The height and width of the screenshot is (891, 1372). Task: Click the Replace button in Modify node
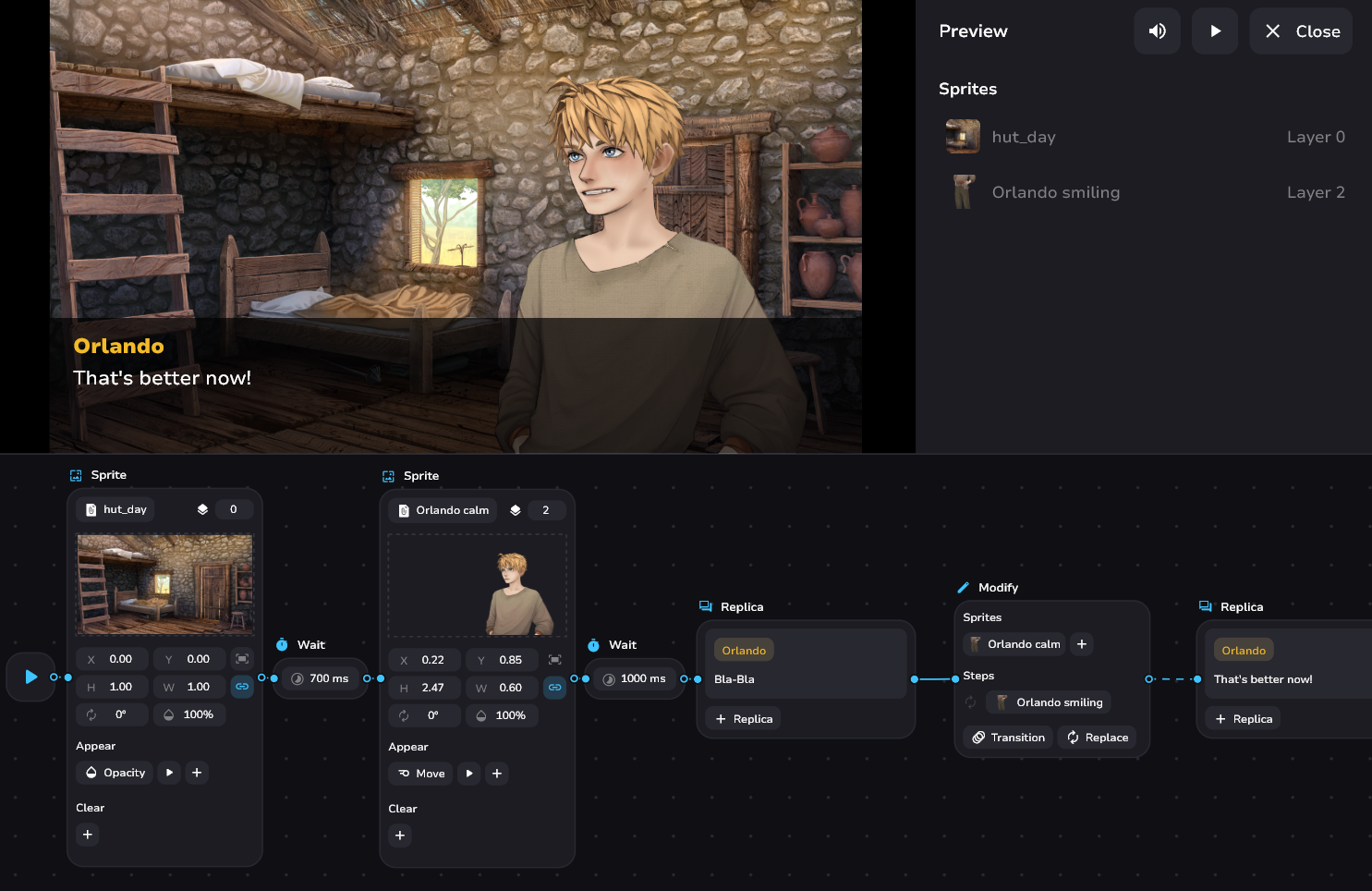tap(1098, 738)
